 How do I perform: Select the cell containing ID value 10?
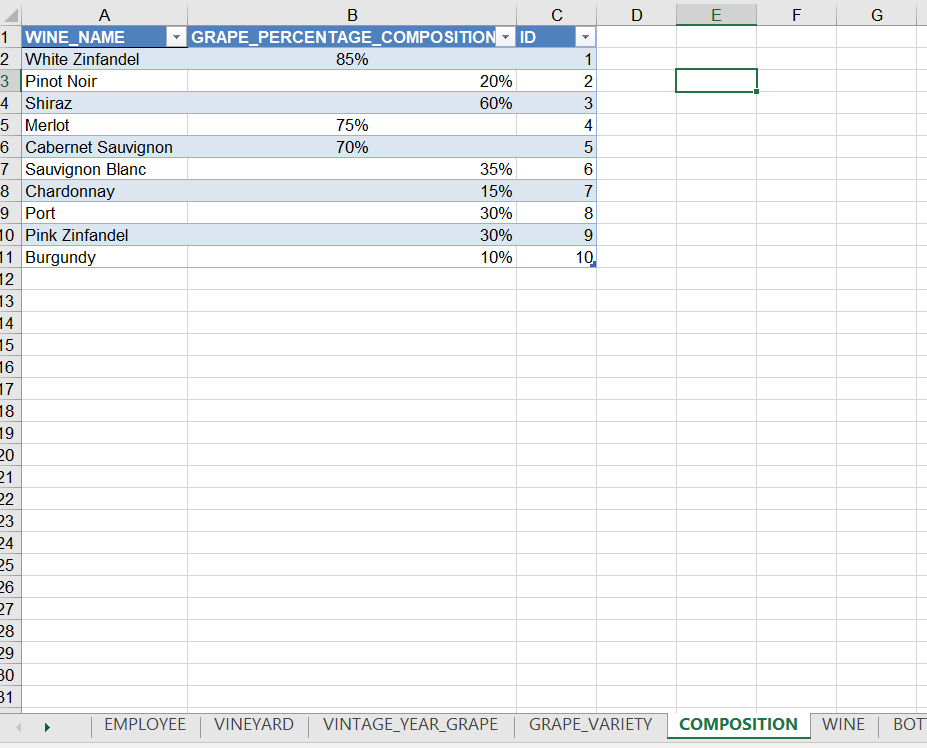[556, 257]
